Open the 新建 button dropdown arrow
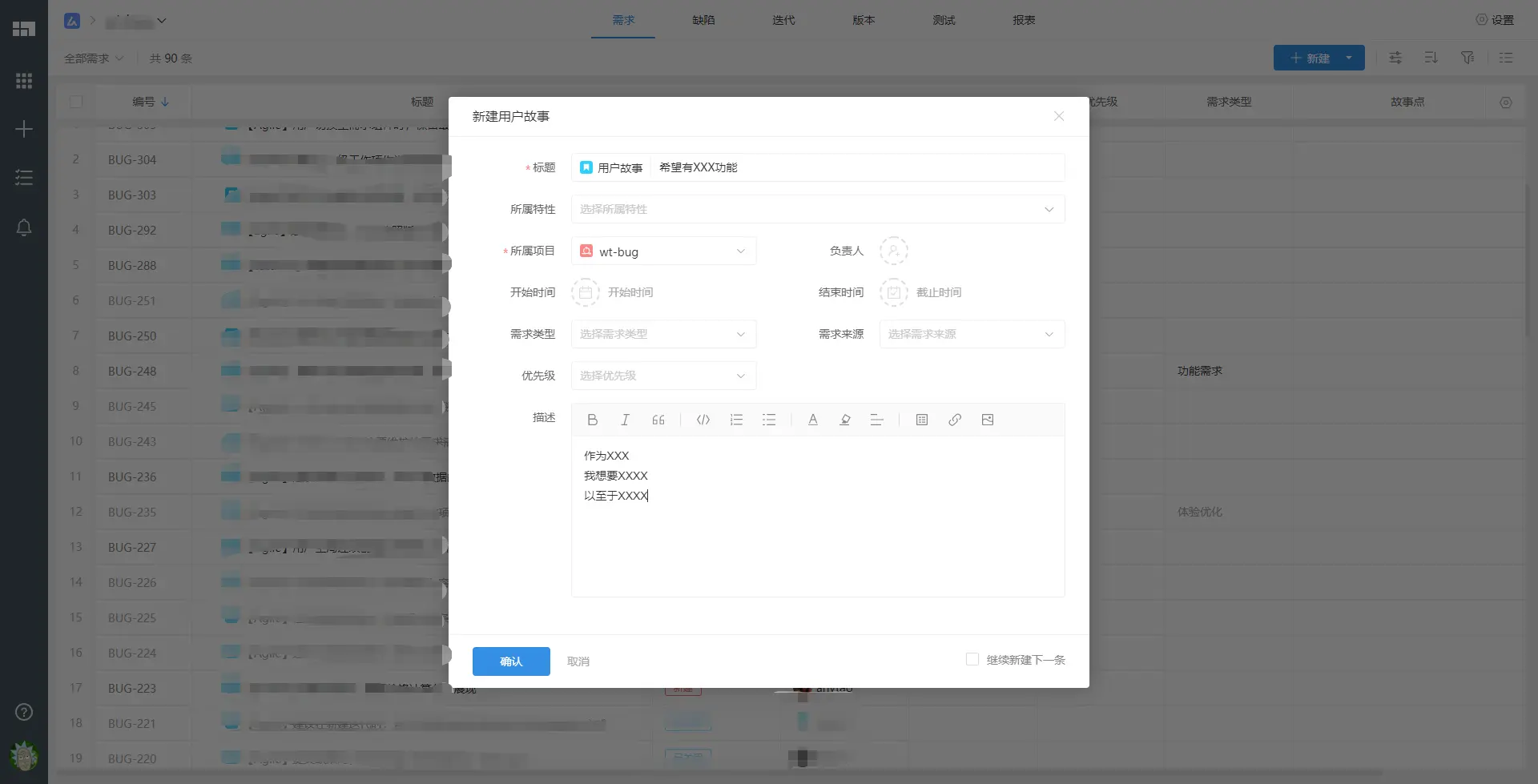Viewport: 1538px width, 784px height. pos(1349,58)
